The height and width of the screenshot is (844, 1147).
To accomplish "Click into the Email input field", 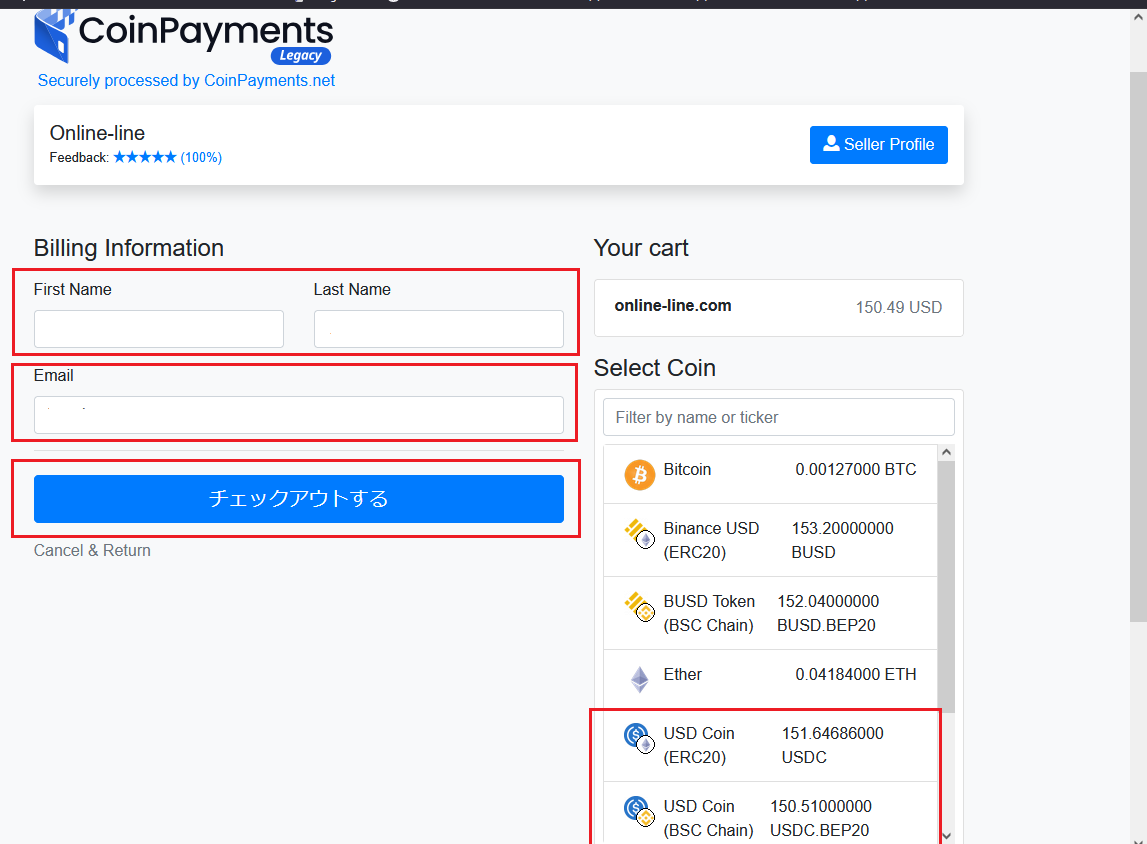I will point(298,415).
